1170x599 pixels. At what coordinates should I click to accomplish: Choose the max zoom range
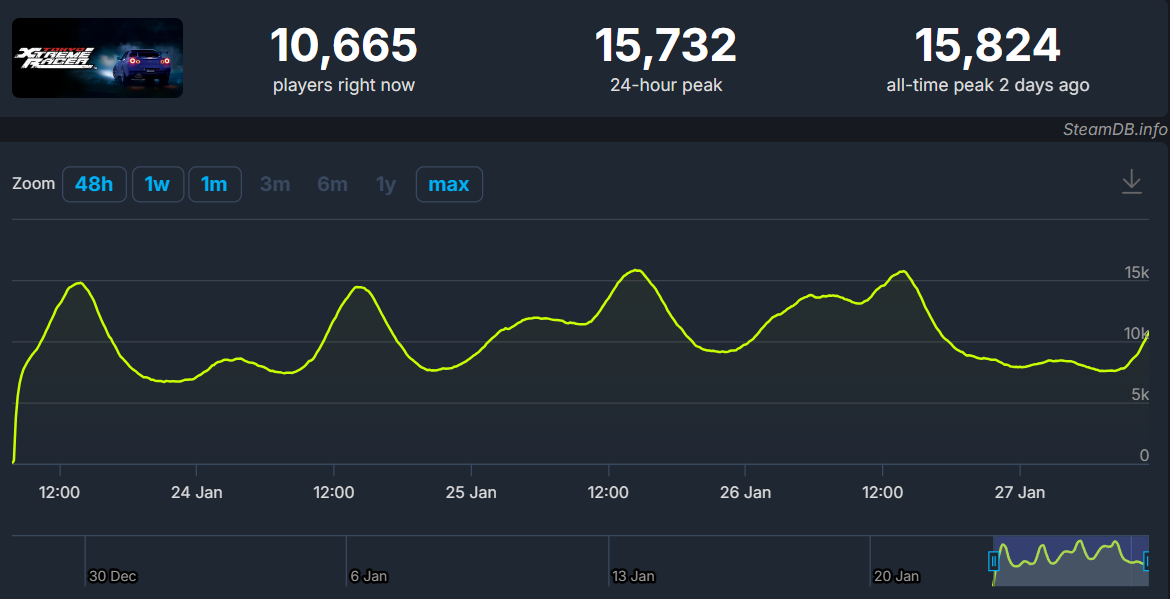tap(449, 184)
